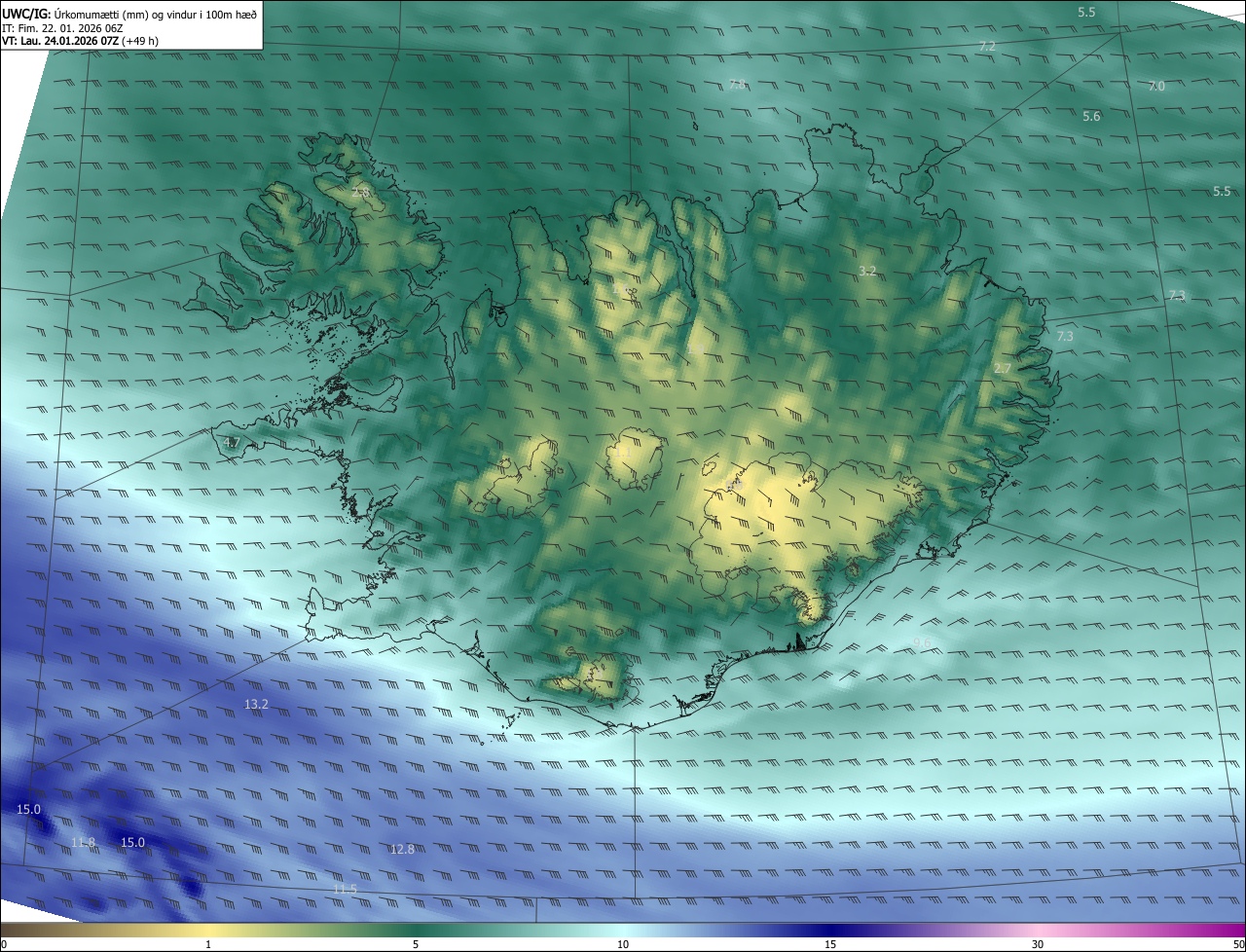Image resolution: width=1246 pixels, height=952 pixels.
Task: Click the 7.2 value label
Action: (987, 47)
